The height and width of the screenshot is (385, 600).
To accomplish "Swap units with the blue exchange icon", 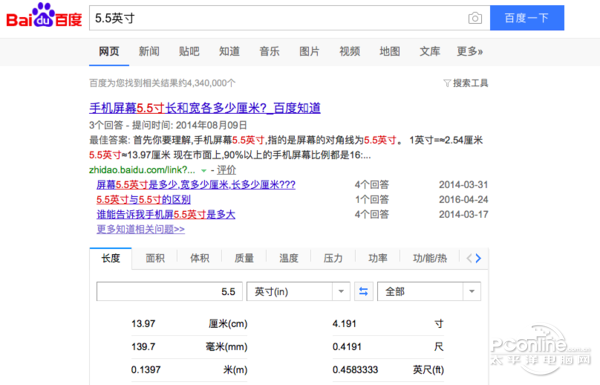I will [364, 292].
